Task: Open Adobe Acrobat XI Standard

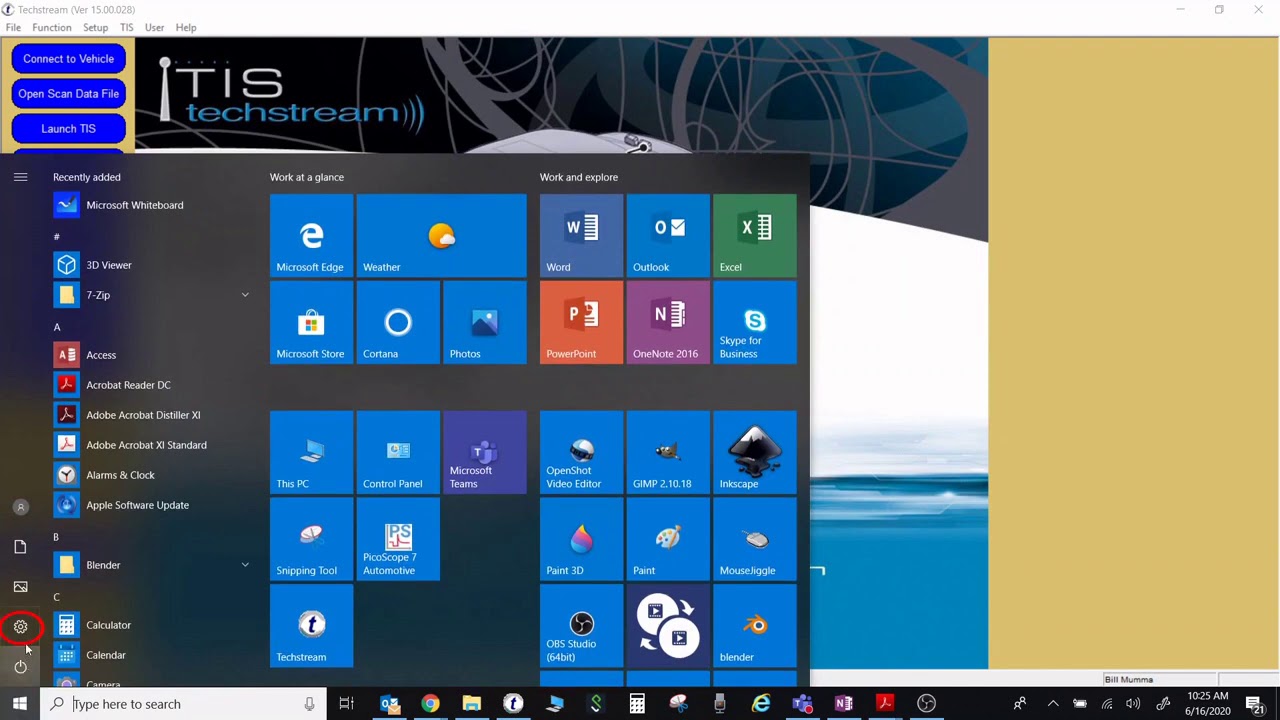Action: pyautogui.click(x=152, y=445)
